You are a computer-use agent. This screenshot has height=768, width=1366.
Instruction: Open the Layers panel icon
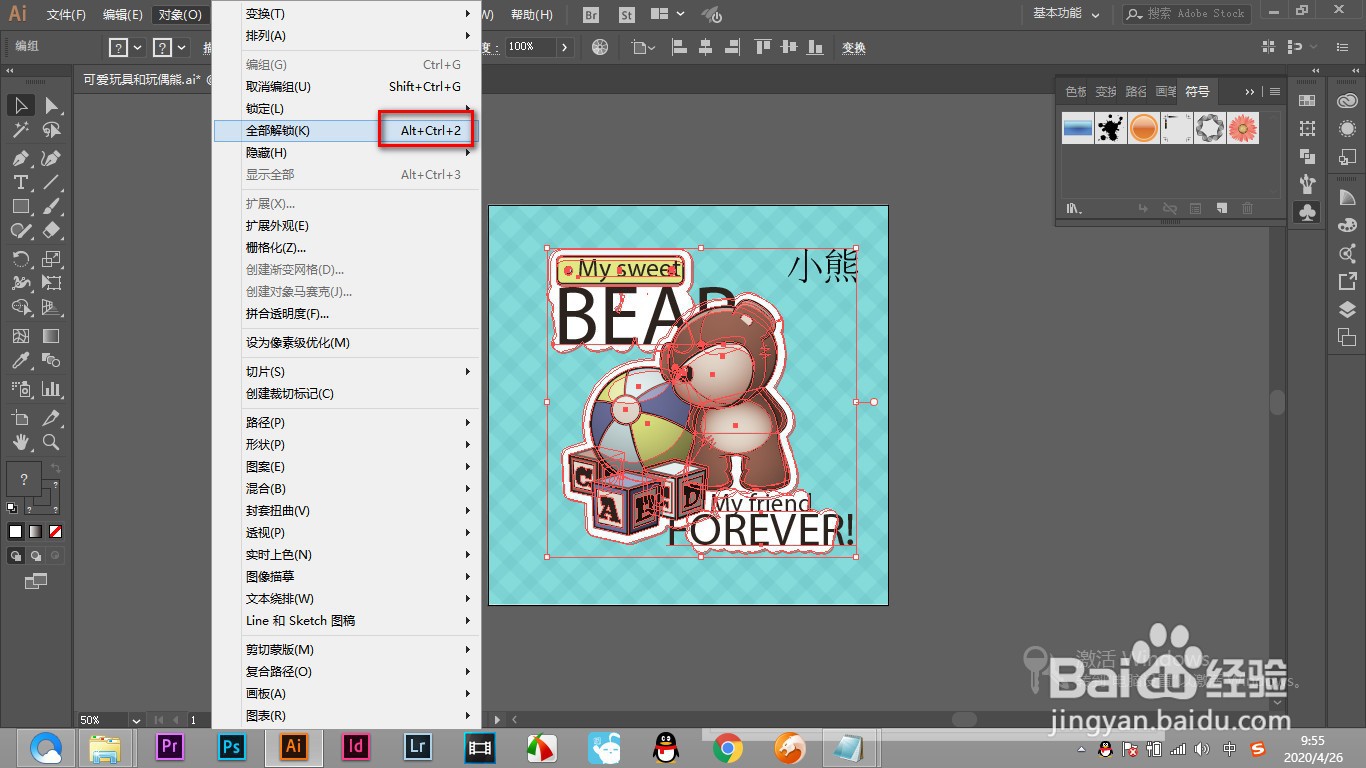click(1347, 310)
